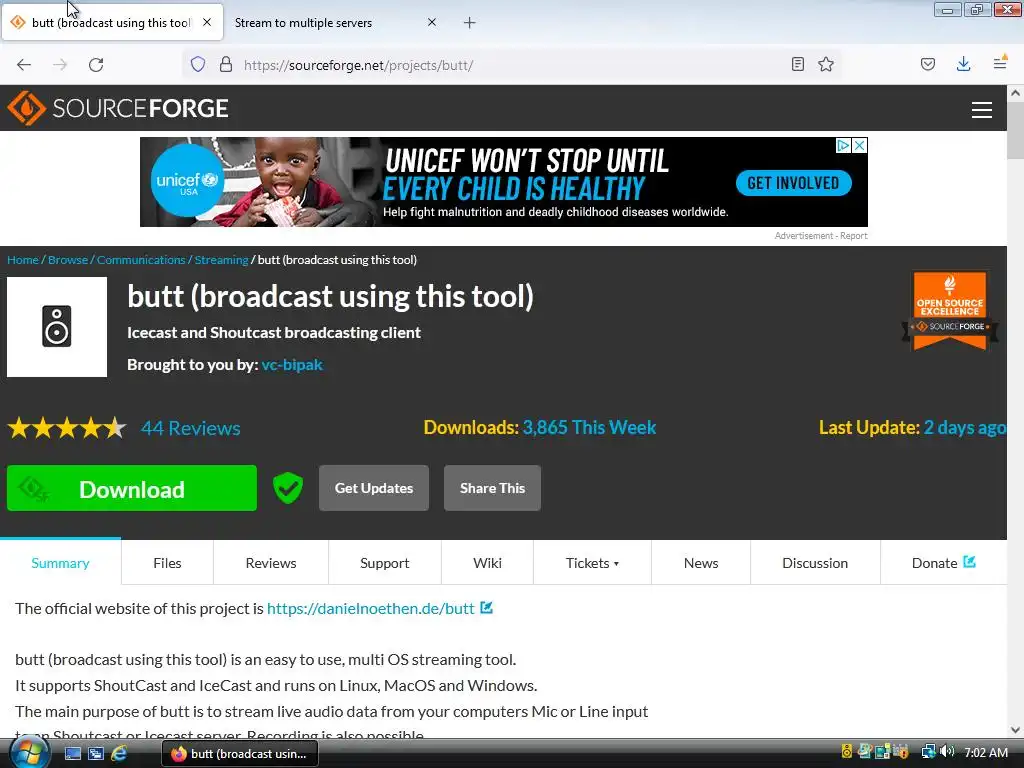Click the AdChoices icon on the ad
This screenshot has height=768, width=1024.
(x=843, y=145)
